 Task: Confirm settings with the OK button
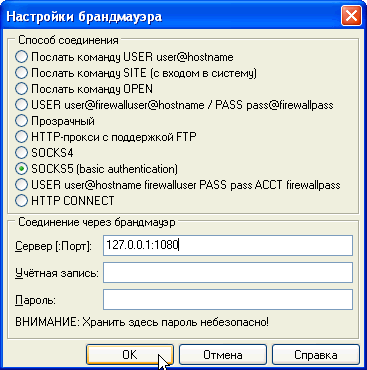[130, 355]
